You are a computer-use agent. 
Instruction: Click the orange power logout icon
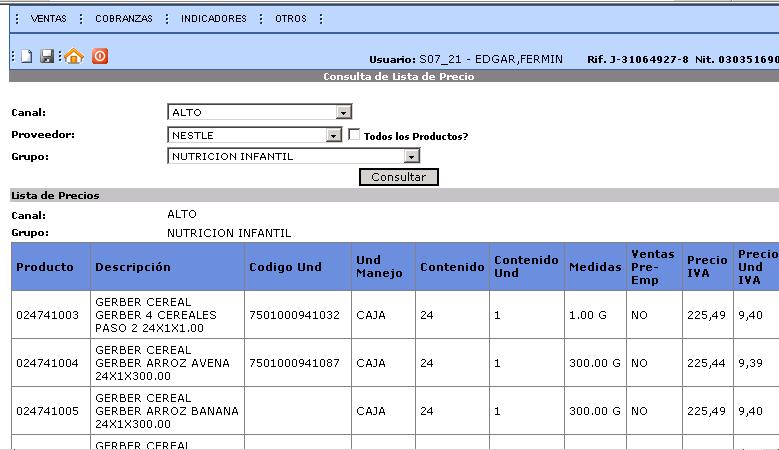[x=100, y=56]
